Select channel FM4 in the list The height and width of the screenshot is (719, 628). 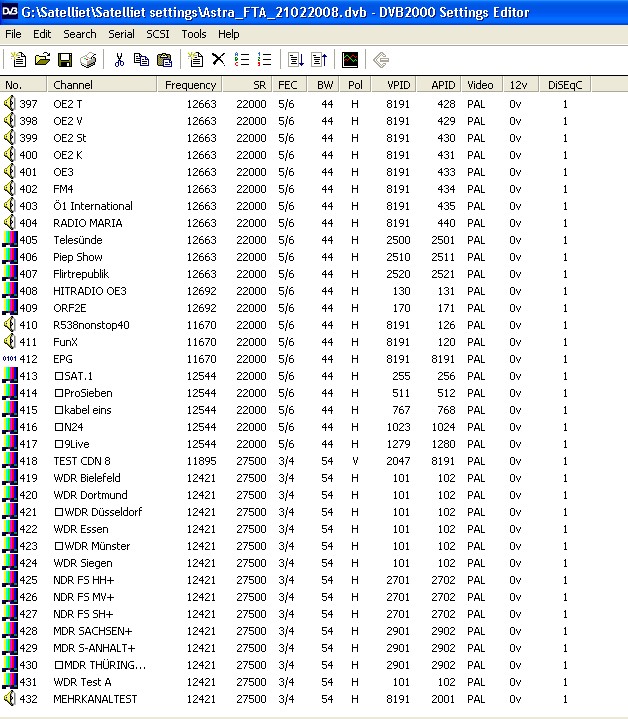(x=63, y=189)
